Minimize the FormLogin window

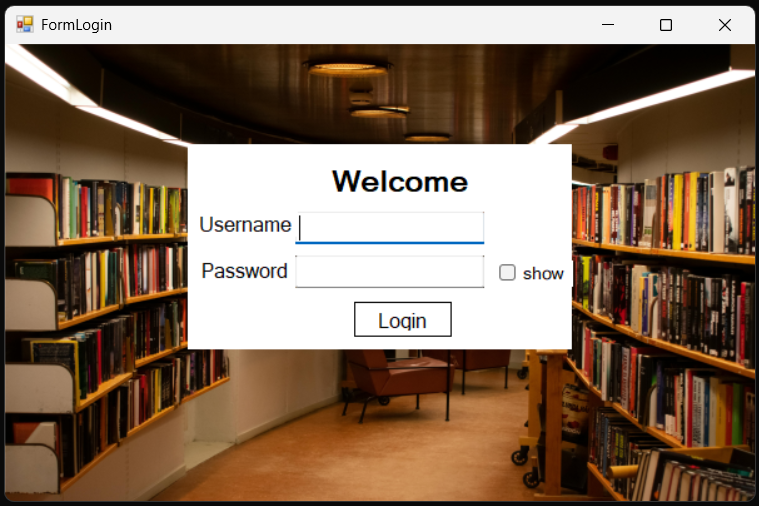tap(607, 25)
